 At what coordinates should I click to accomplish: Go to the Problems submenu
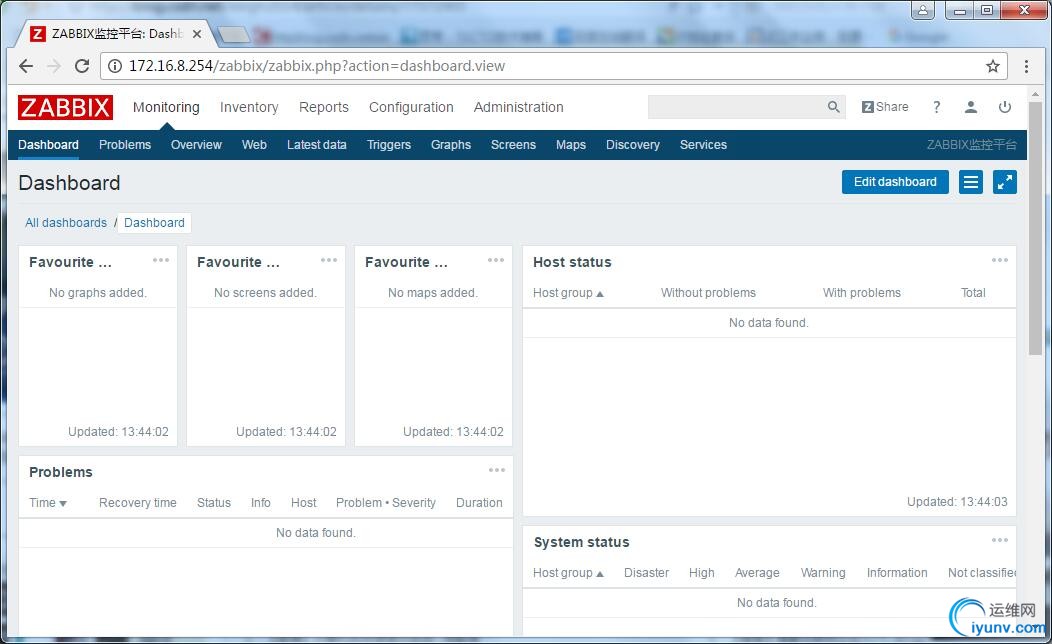click(125, 145)
